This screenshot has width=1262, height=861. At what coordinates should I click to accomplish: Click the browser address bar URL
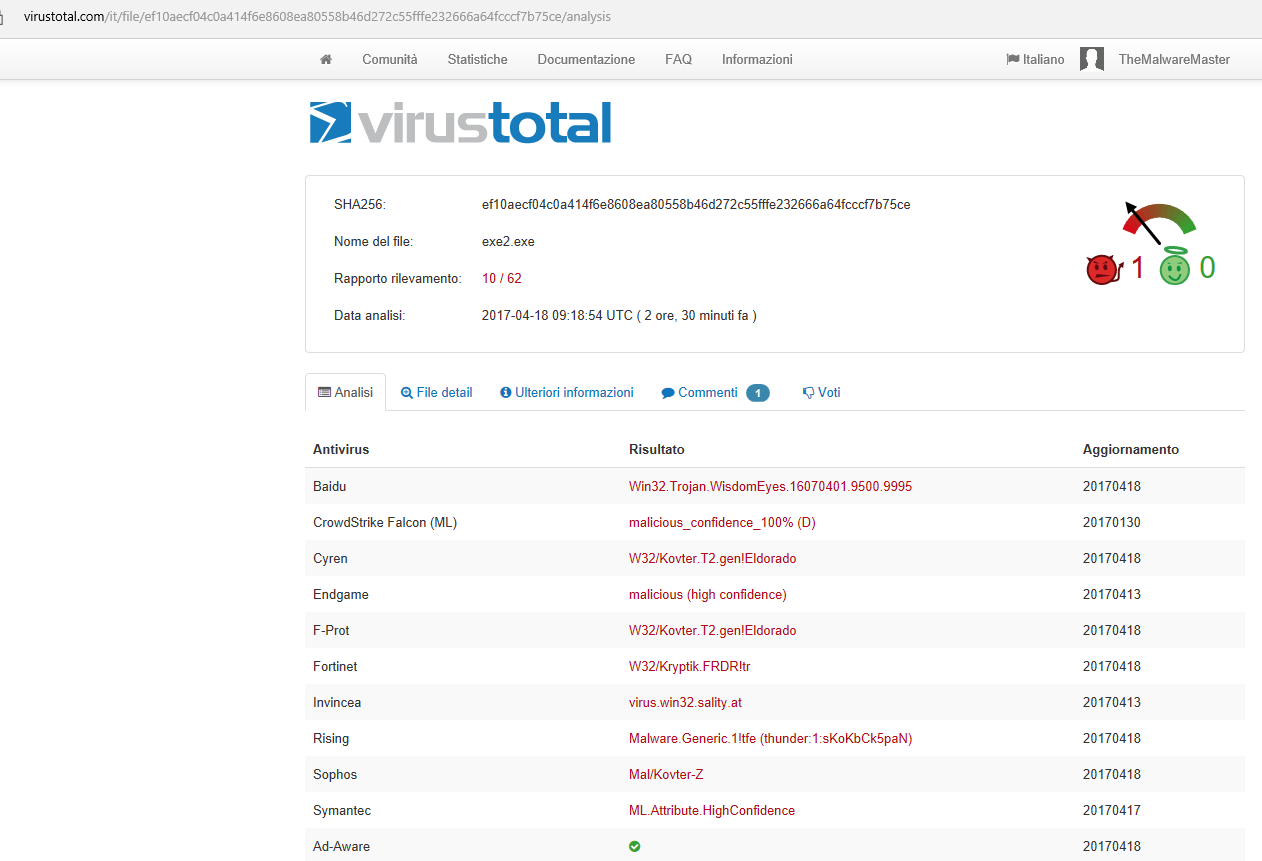point(317,17)
